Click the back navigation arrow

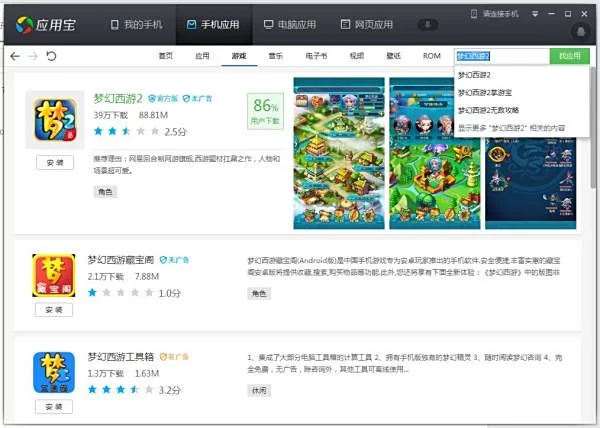point(15,56)
